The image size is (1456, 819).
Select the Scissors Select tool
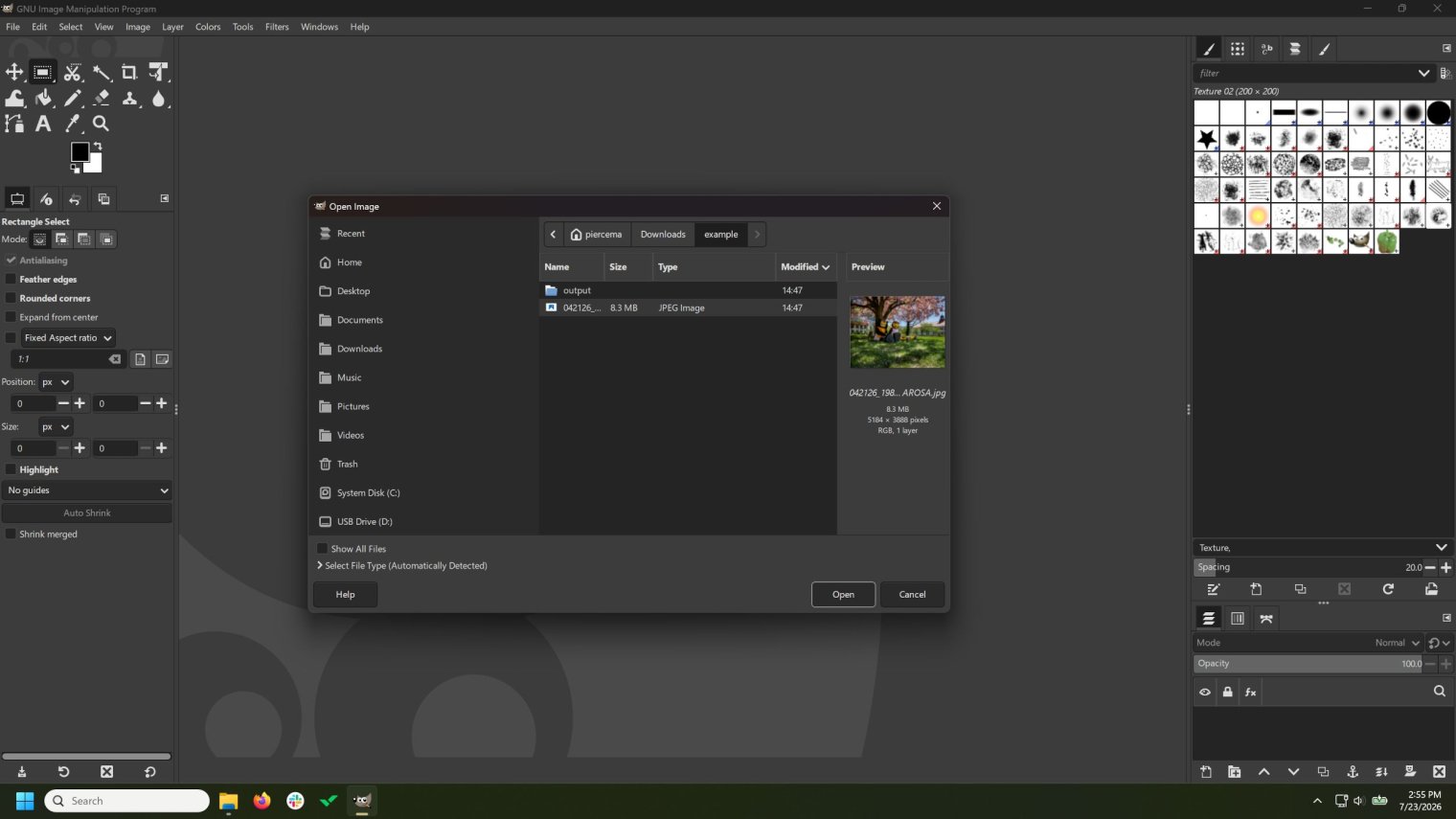[72, 72]
